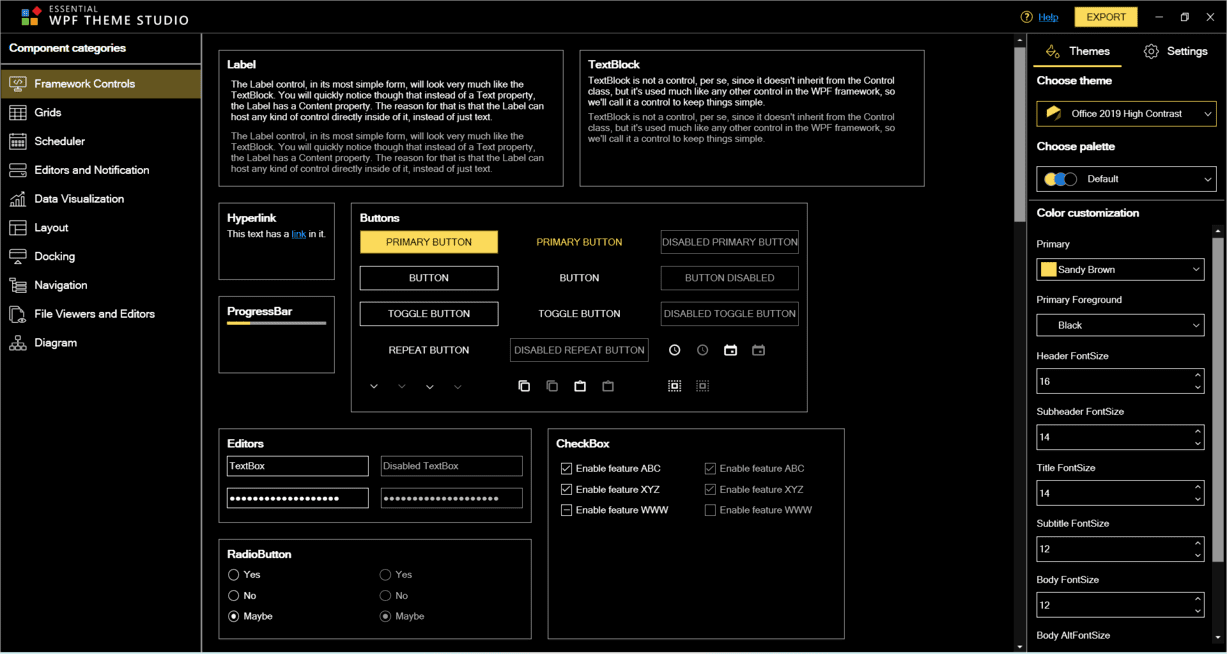Check the Enable feature WWW checkbox
This screenshot has height=654, width=1227.
coord(567,510)
